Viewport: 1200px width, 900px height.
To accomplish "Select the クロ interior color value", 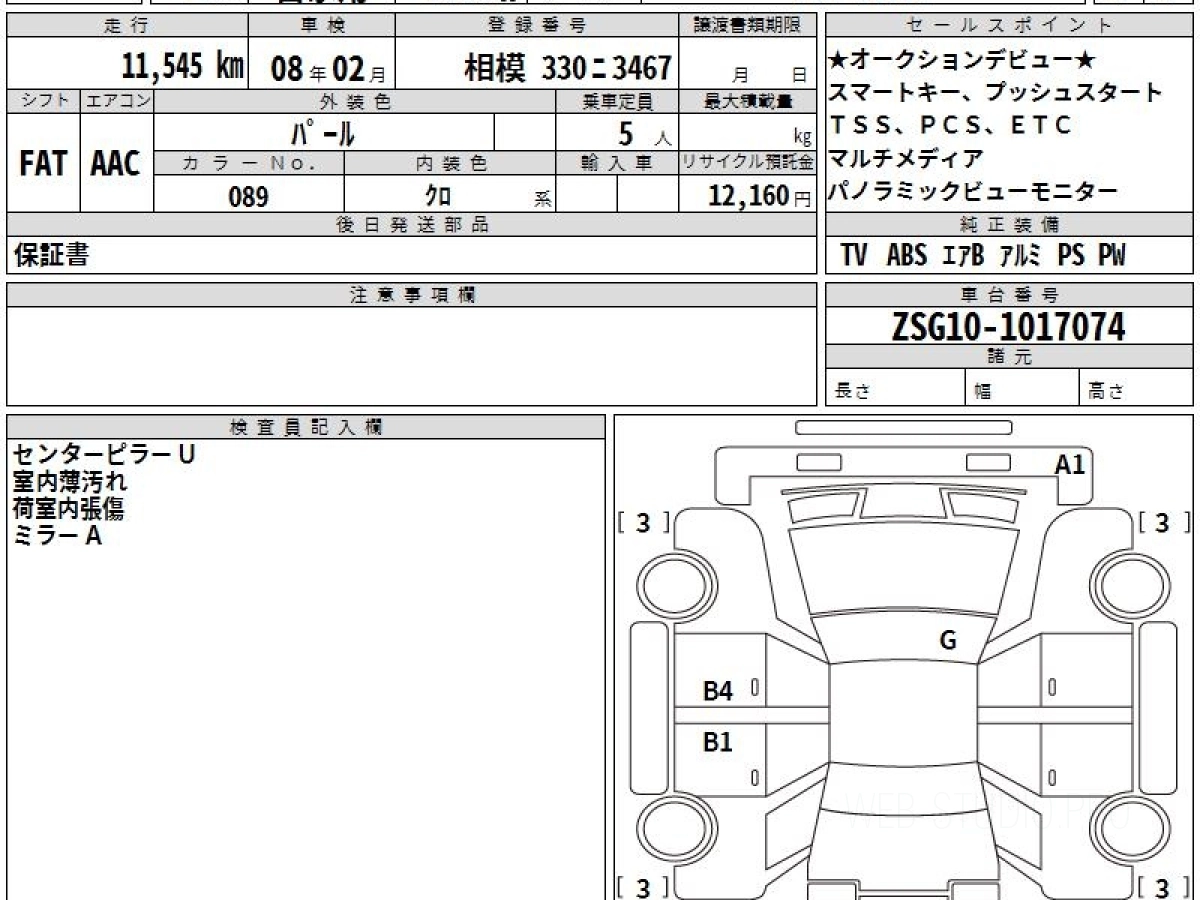I will 438,196.
